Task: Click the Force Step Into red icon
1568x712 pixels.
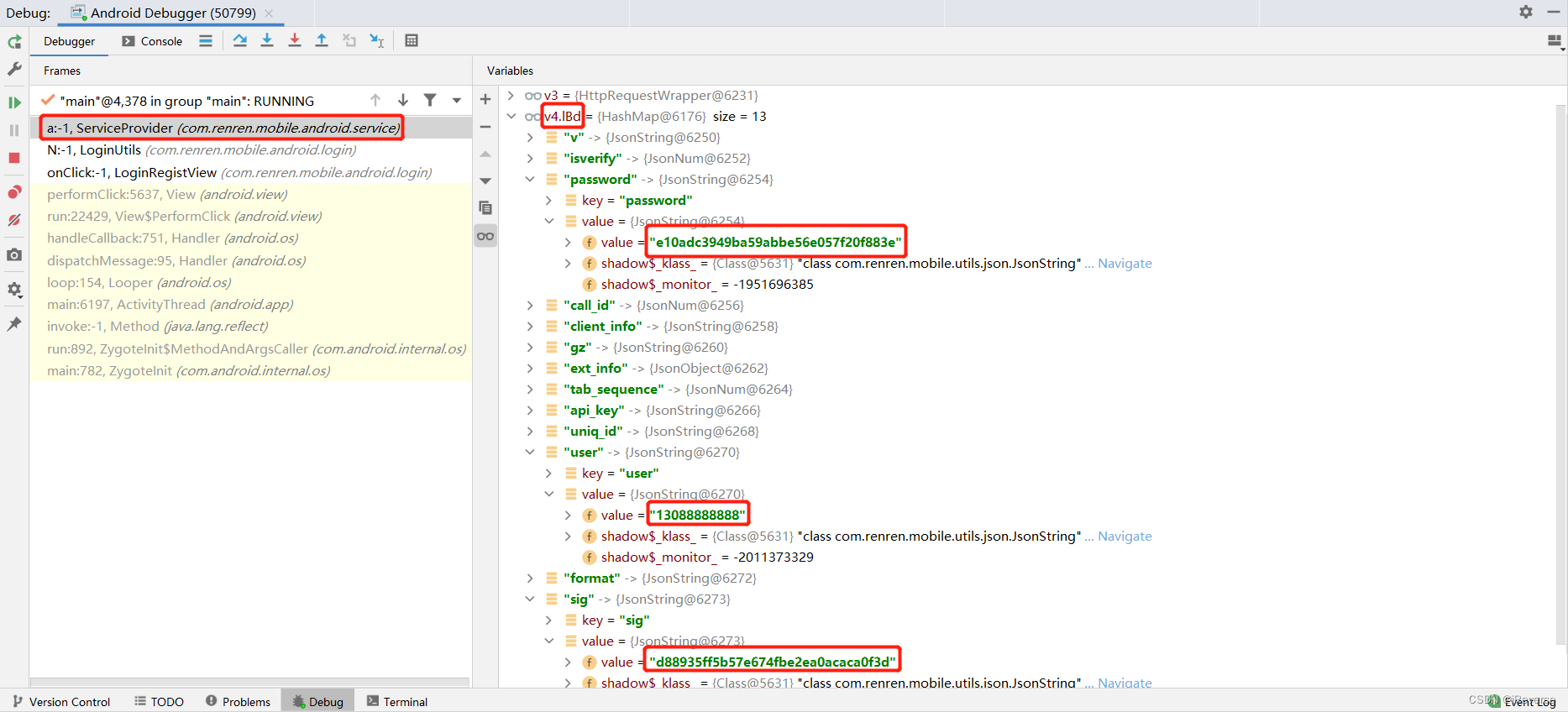Action: 295,40
